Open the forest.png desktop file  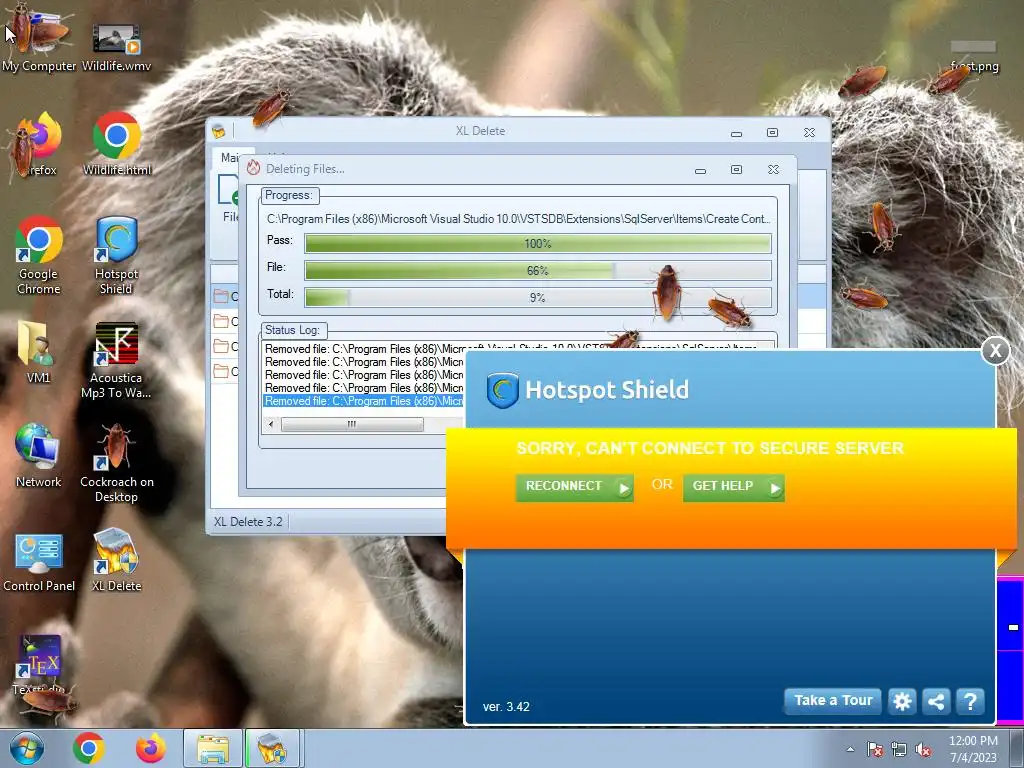coord(974,56)
